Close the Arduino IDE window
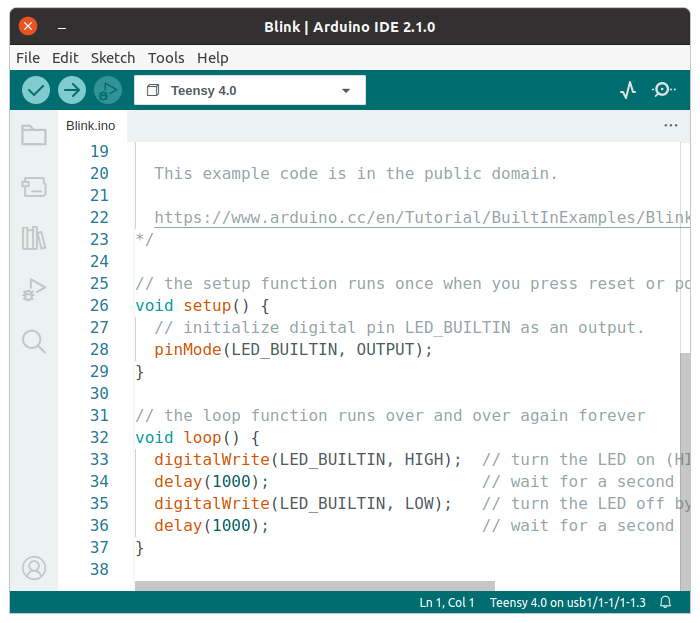 pos(28,26)
